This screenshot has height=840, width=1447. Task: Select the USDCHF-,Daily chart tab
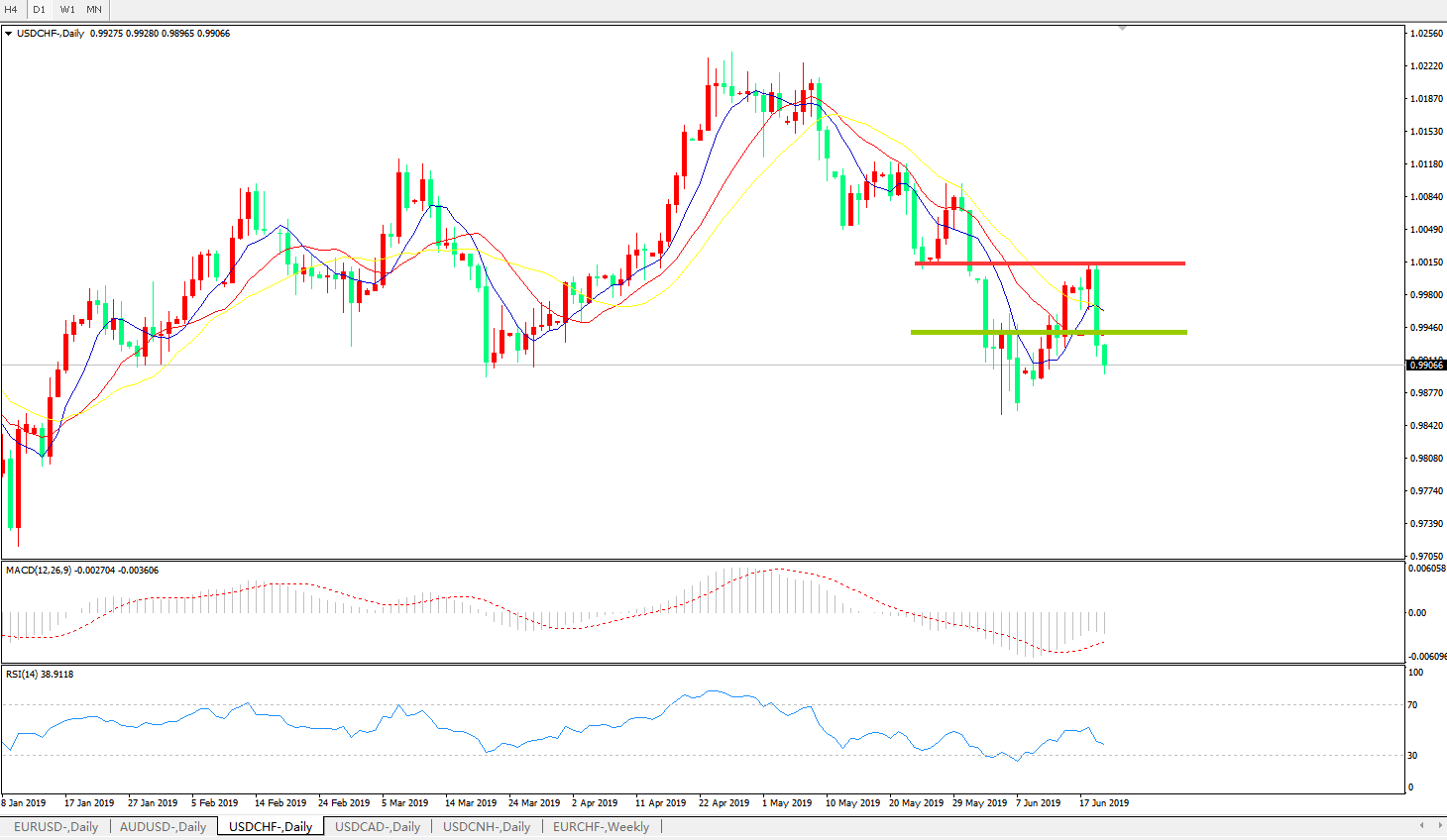point(270,826)
